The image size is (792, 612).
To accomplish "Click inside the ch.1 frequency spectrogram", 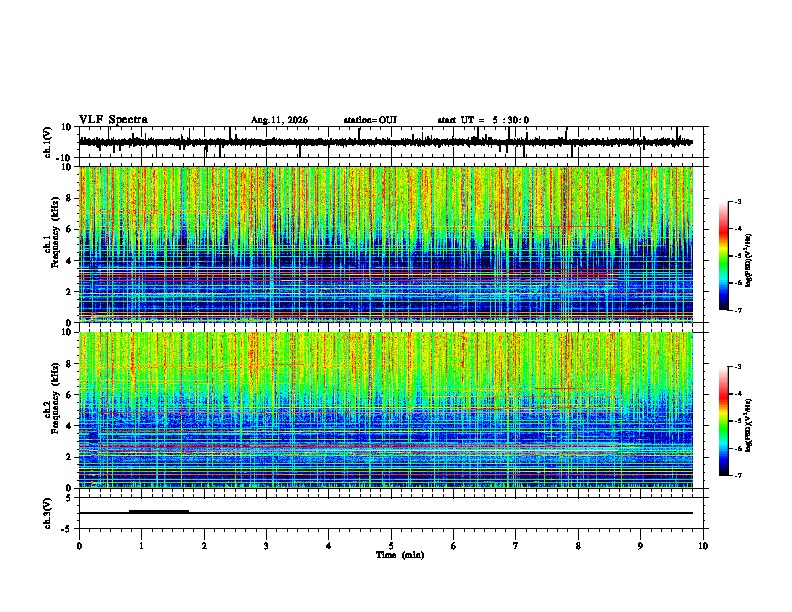I will tap(386, 244).
